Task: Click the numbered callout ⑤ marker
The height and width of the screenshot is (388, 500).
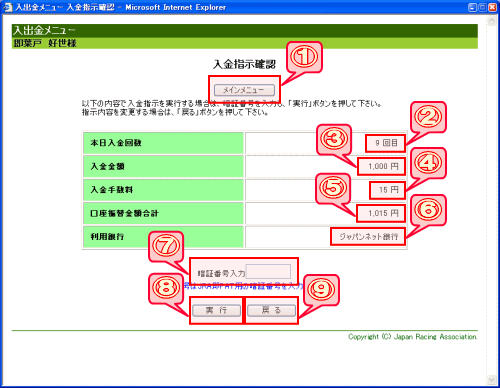Action: point(333,188)
